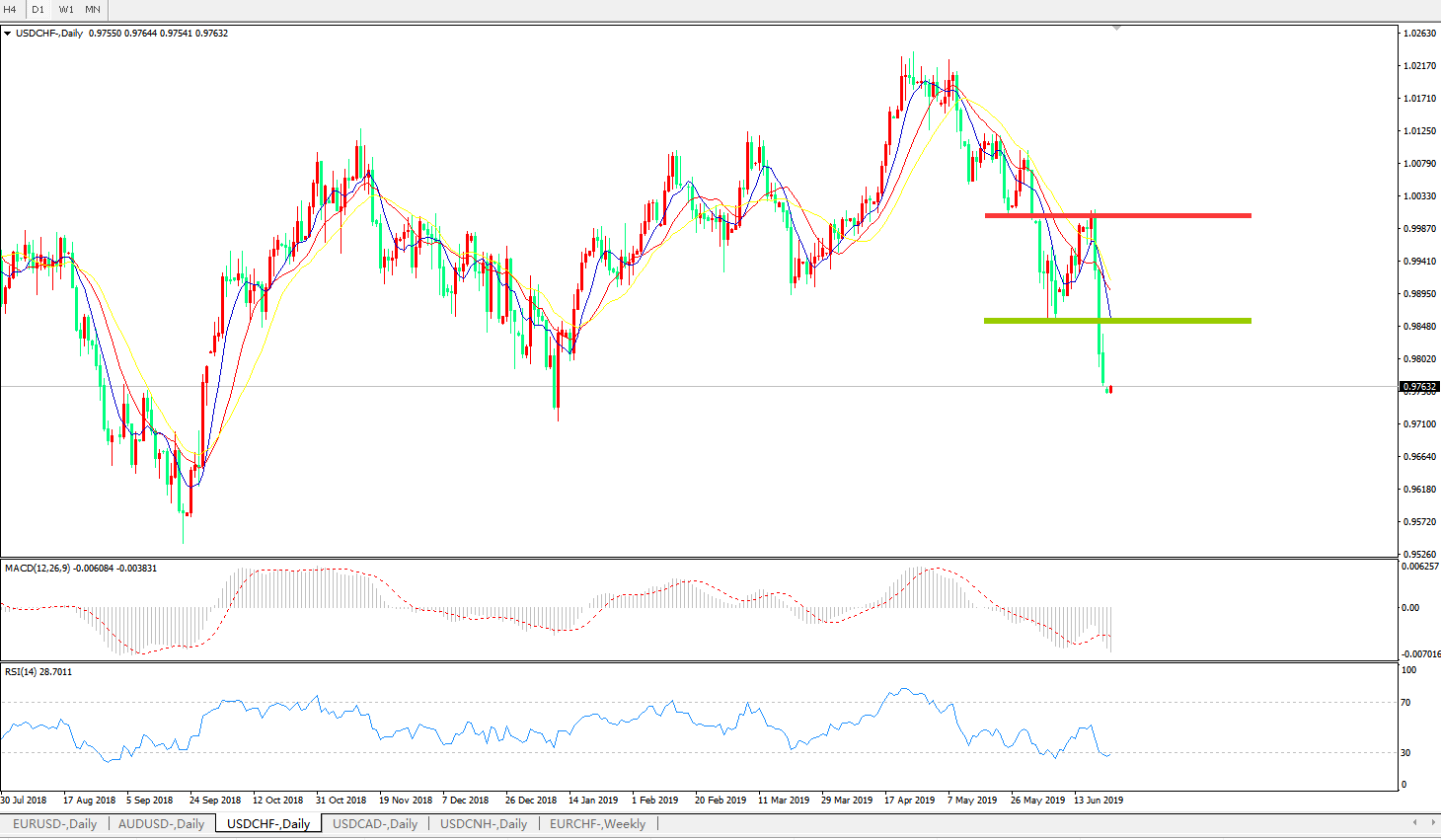Click the right tab-scroll arrow
The image size is (1441, 840).
tap(1431, 822)
